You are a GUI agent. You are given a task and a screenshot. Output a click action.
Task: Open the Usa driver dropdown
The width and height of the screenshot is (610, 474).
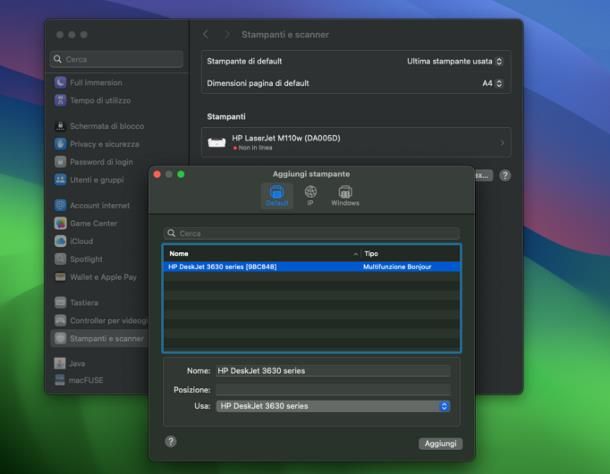333,406
